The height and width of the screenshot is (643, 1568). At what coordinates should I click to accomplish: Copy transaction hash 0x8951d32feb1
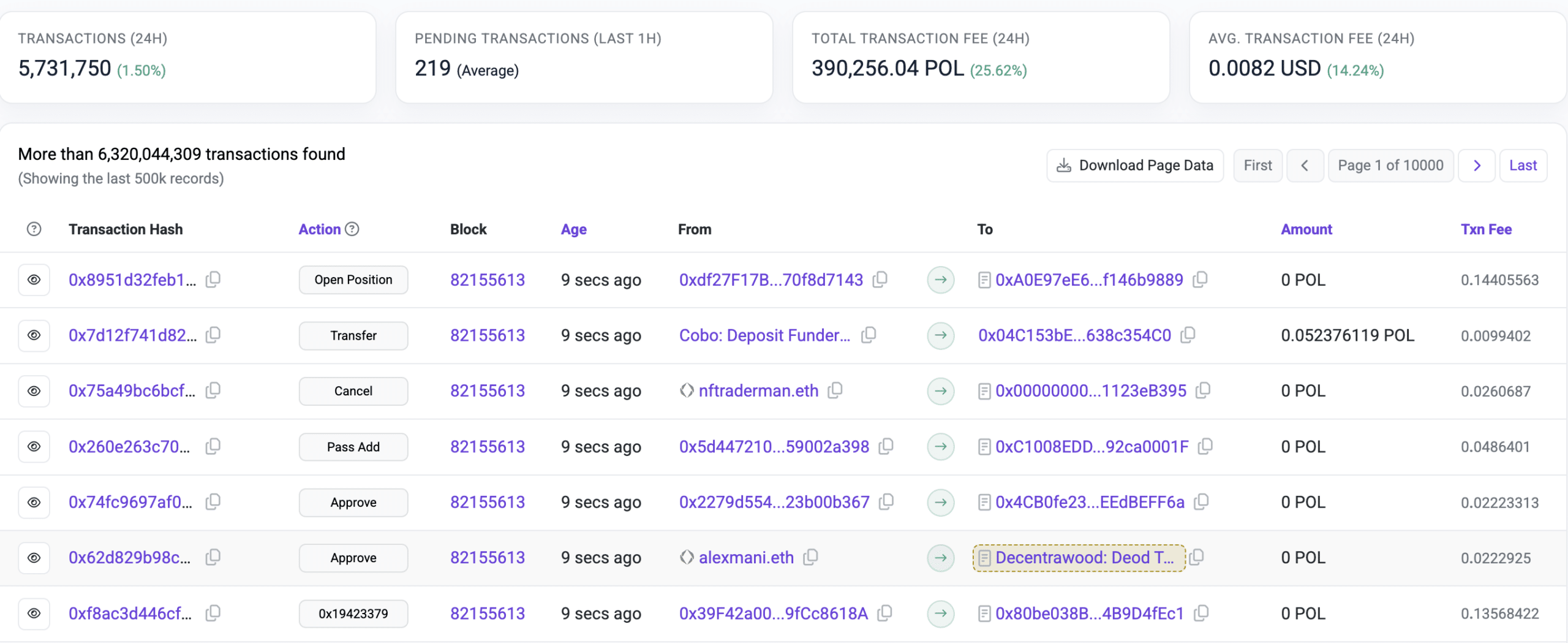pos(213,280)
